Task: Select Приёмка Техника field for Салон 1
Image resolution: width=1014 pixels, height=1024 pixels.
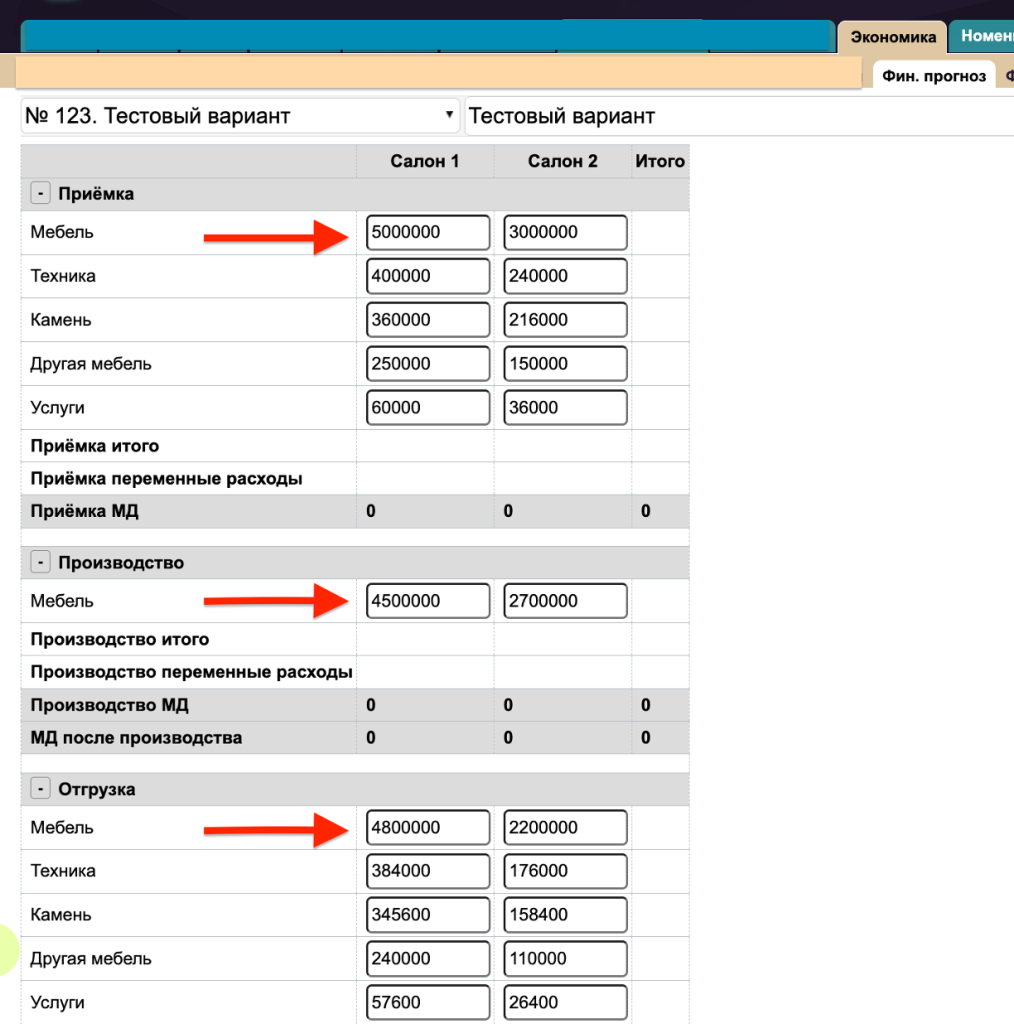Action: 428,276
